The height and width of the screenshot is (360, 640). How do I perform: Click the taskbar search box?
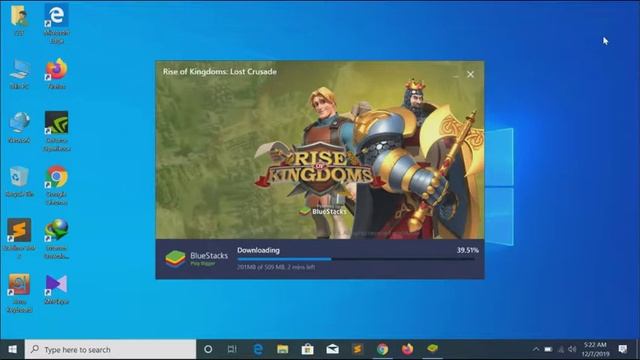tap(111, 349)
